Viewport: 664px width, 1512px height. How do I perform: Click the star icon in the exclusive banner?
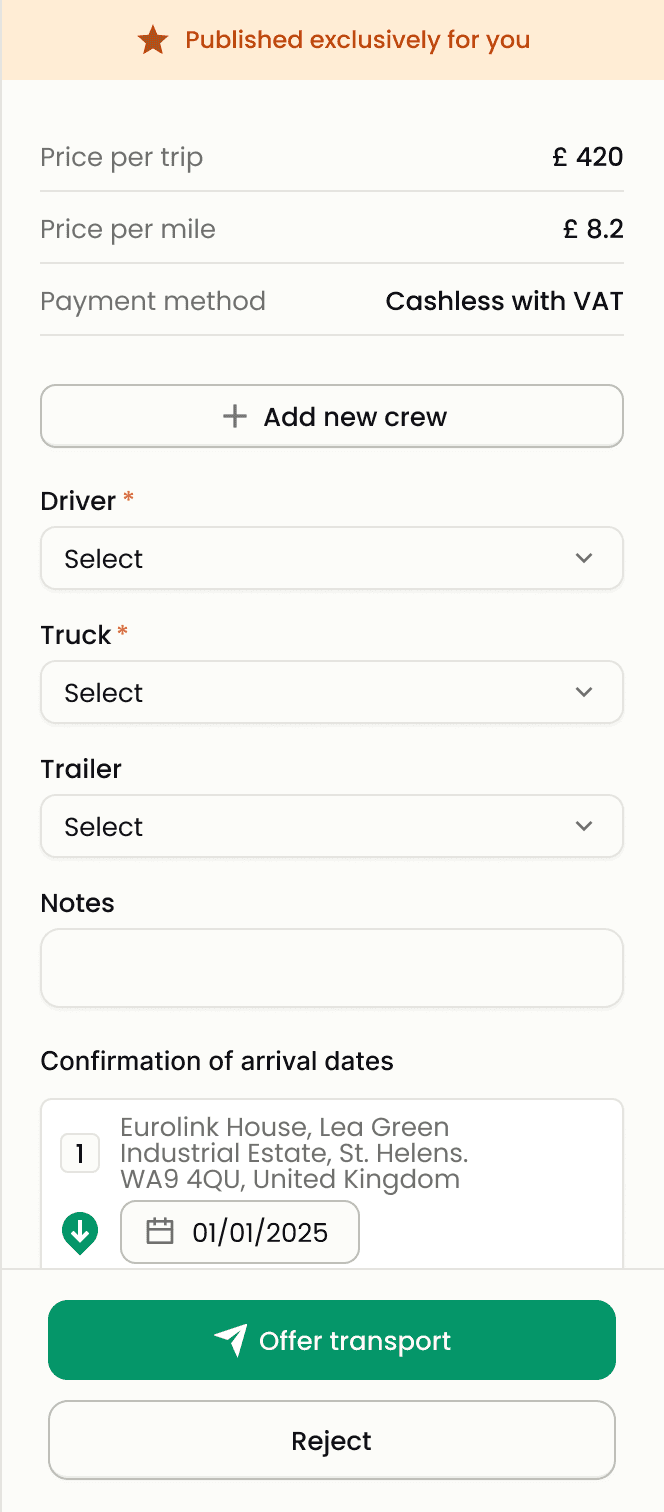(x=153, y=41)
